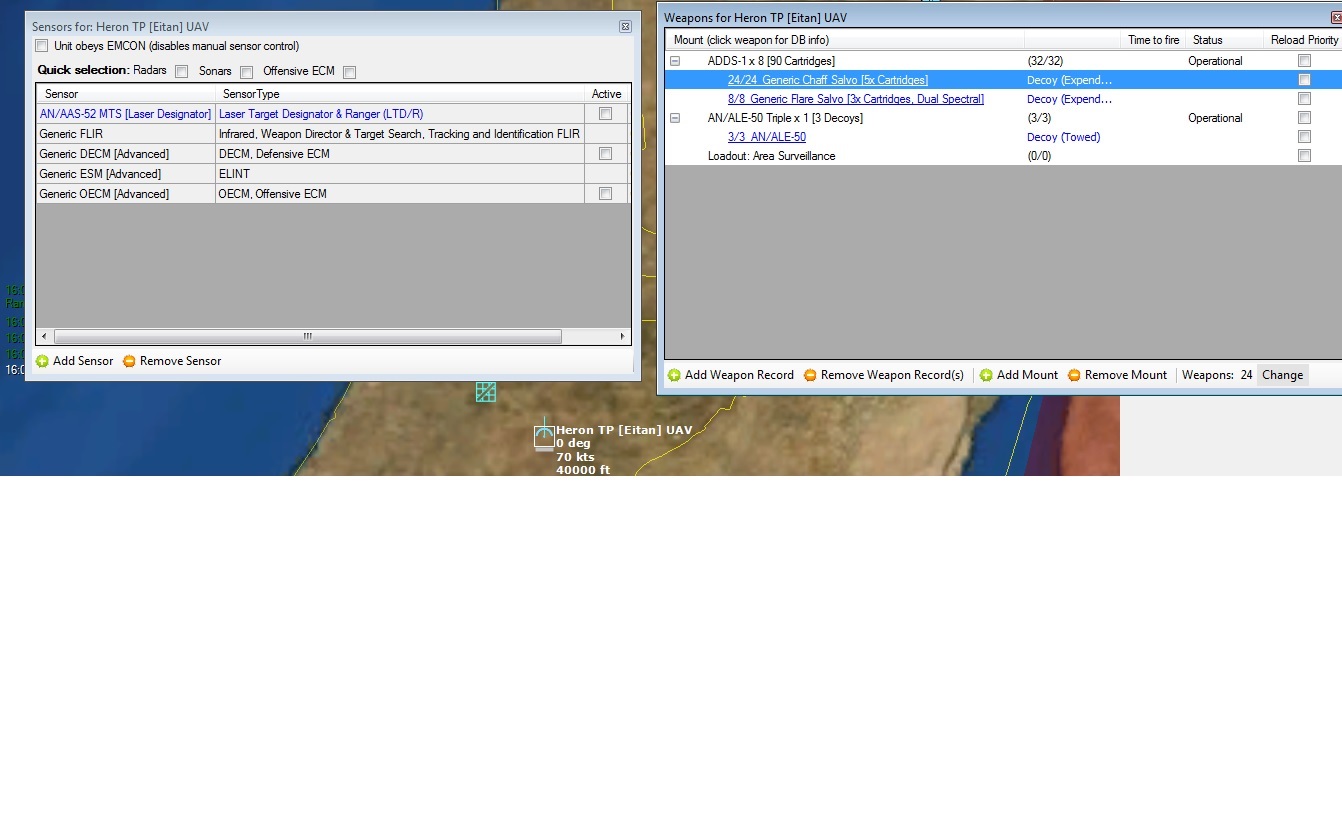Sort by the SensorType column header
Screen dimensions: 1342x816
pyautogui.click(x=400, y=94)
